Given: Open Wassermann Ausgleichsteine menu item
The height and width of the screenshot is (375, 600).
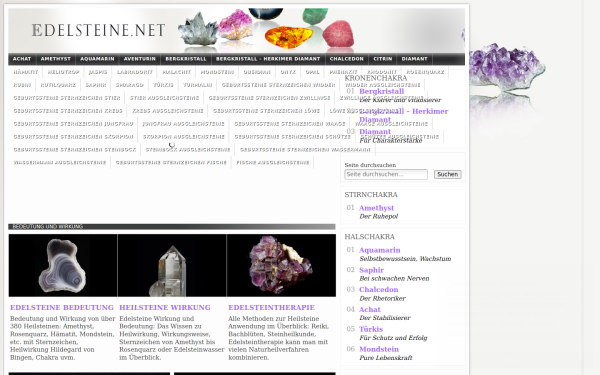Looking at the screenshot, I should pos(60,163).
